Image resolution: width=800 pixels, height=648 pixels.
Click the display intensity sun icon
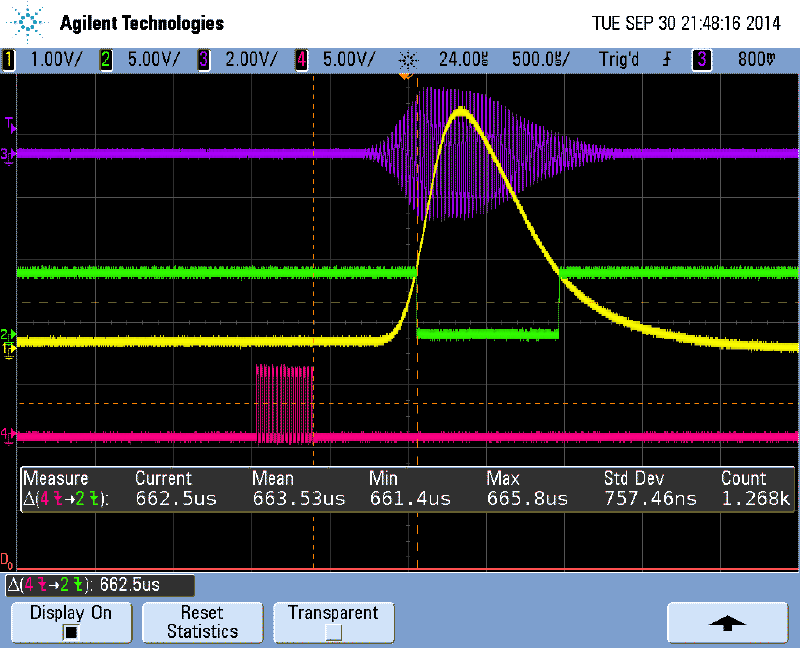click(407, 60)
